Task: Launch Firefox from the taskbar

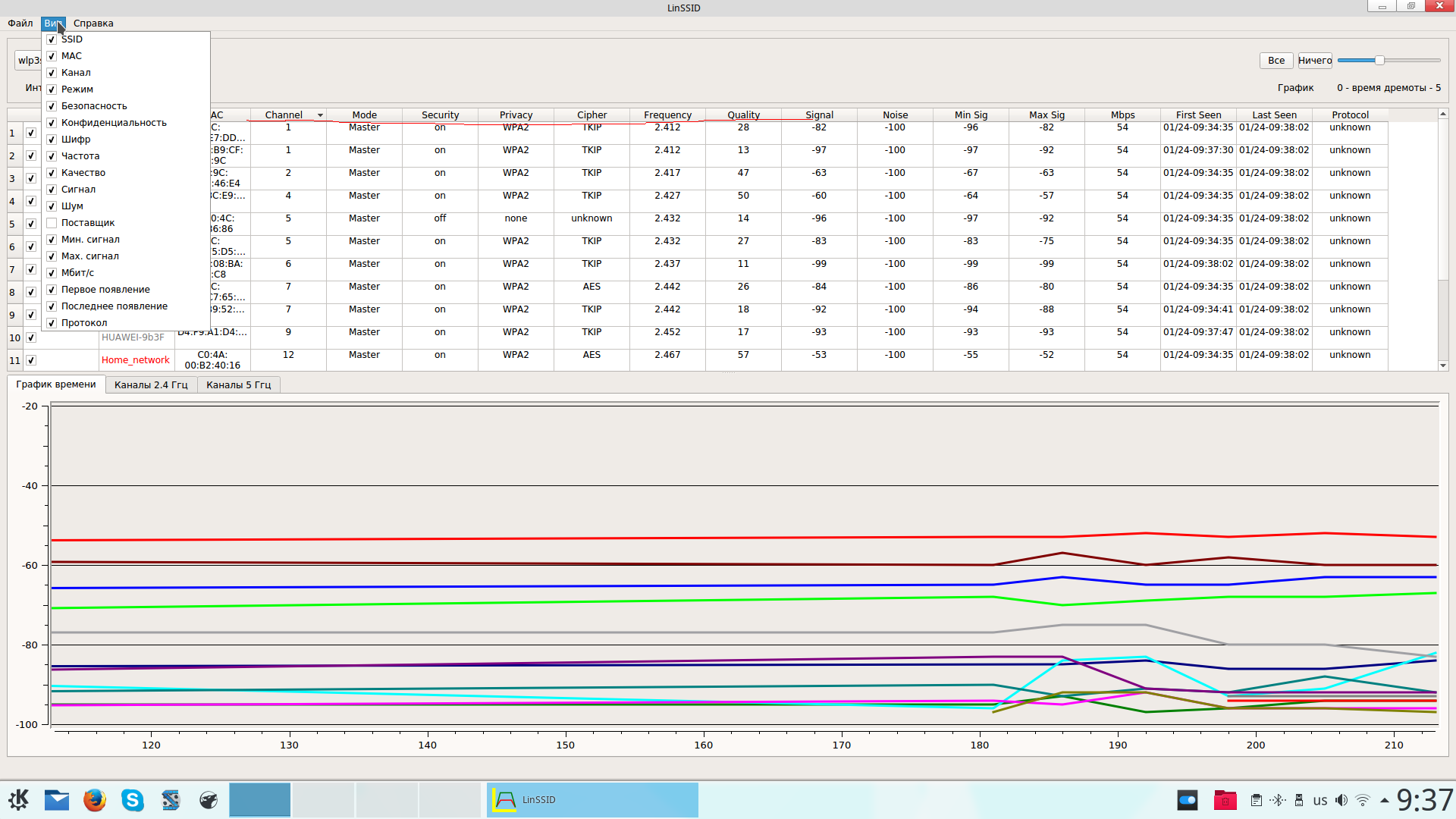Action: pyautogui.click(x=95, y=799)
